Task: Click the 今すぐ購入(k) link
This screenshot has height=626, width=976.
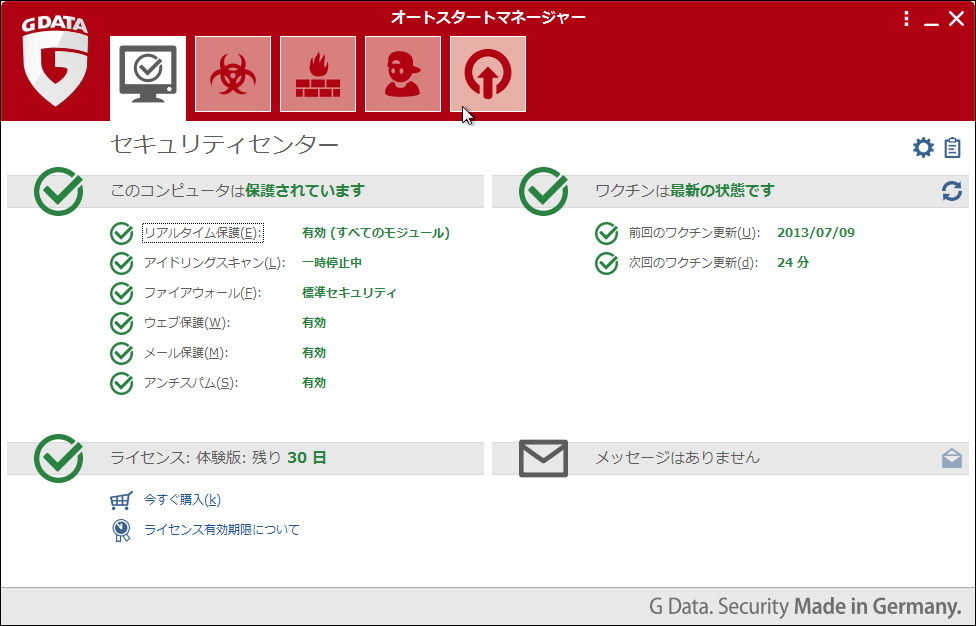Action: 182,500
